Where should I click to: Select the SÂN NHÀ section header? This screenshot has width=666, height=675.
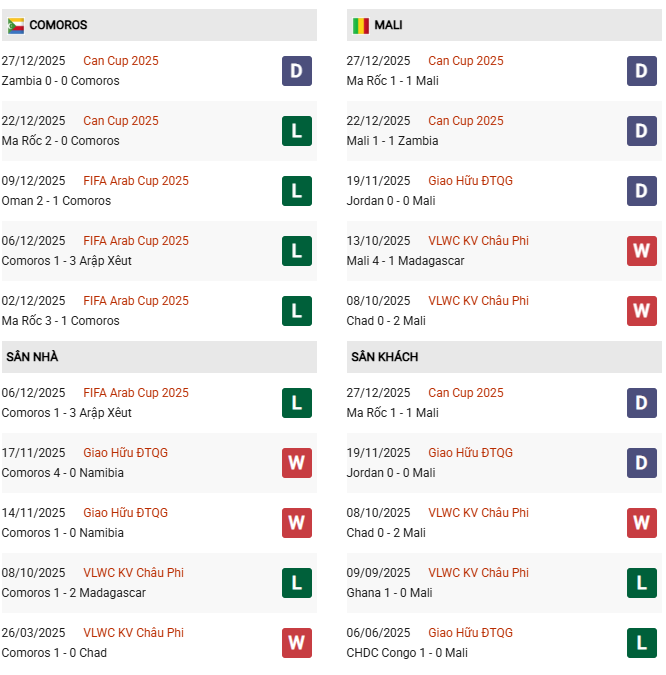pos(31,357)
